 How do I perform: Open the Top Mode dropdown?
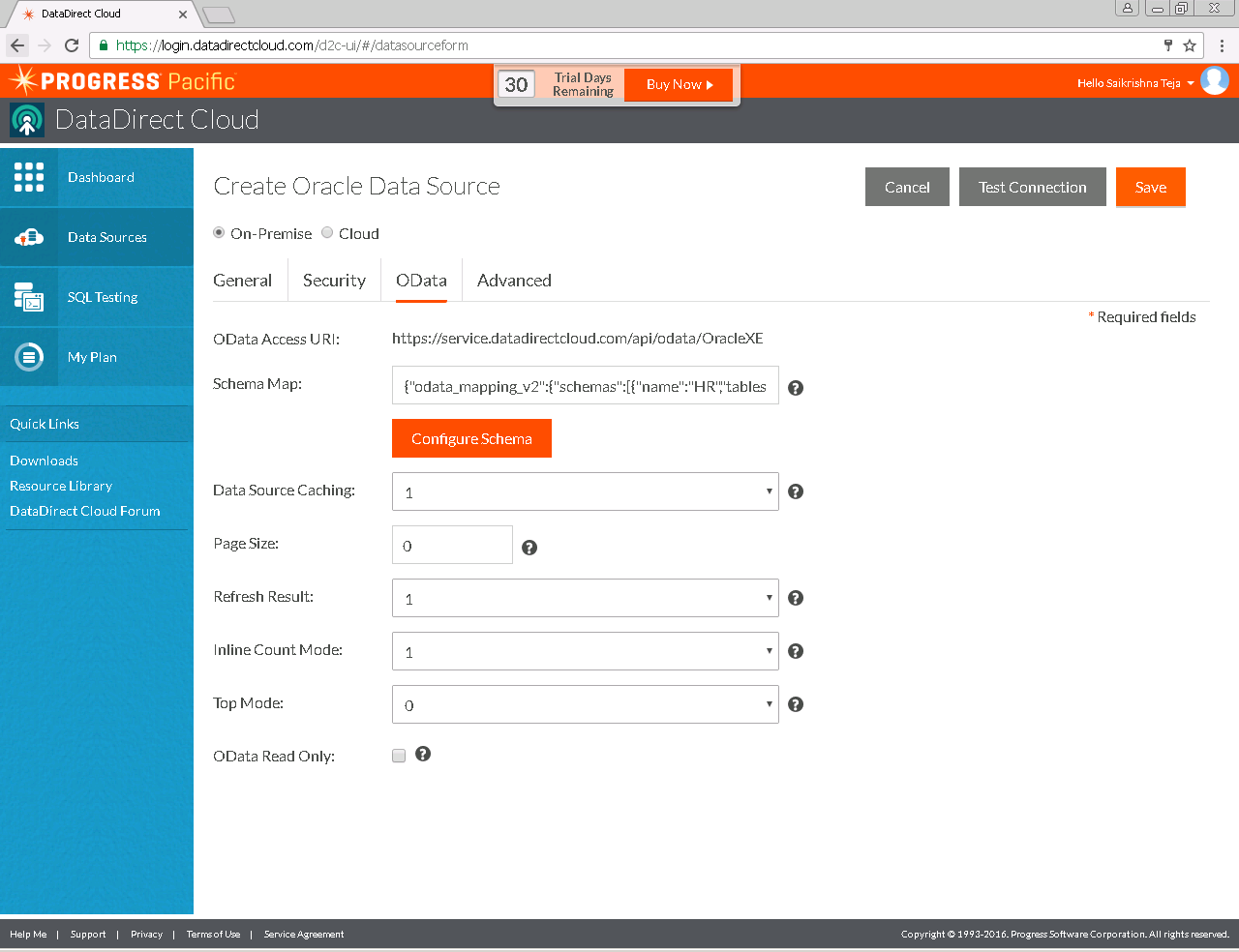click(586, 704)
